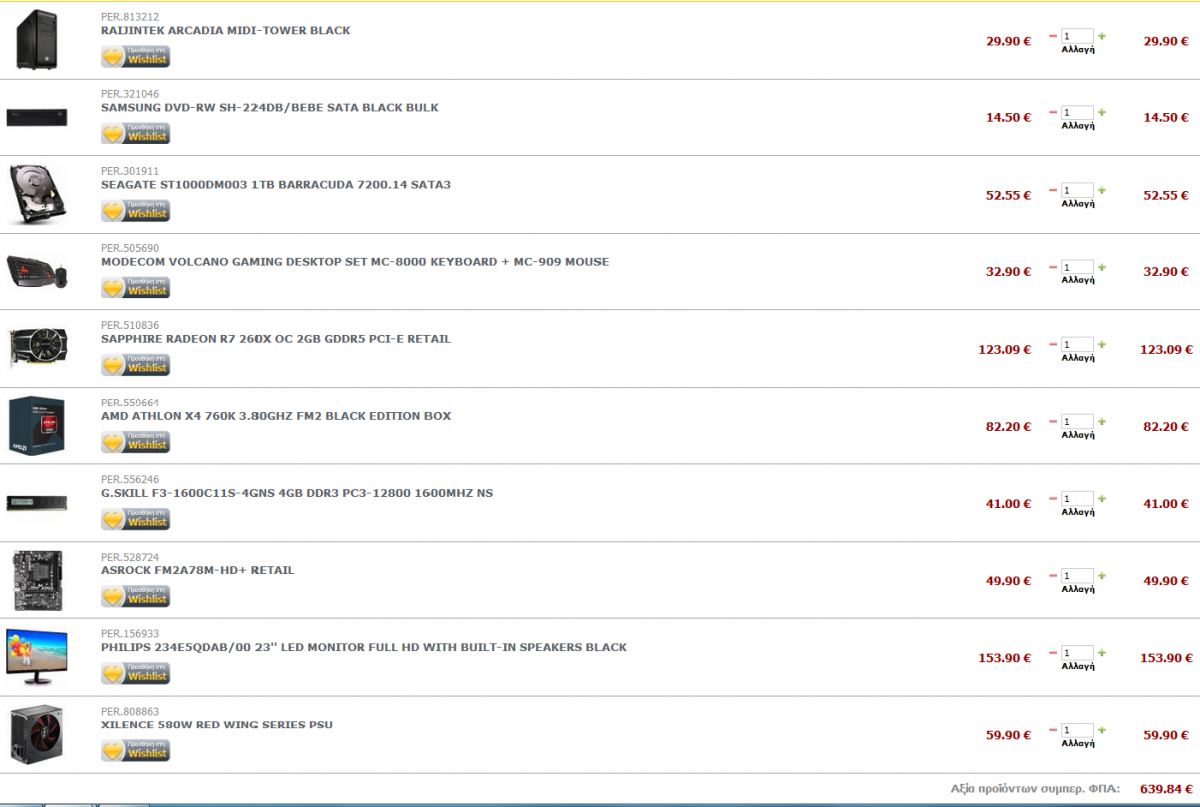Open Modecom Volcano Gaming Desktop Set link
Image resolution: width=1200 pixels, height=807 pixels.
pyautogui.click(x=355, y=262)
